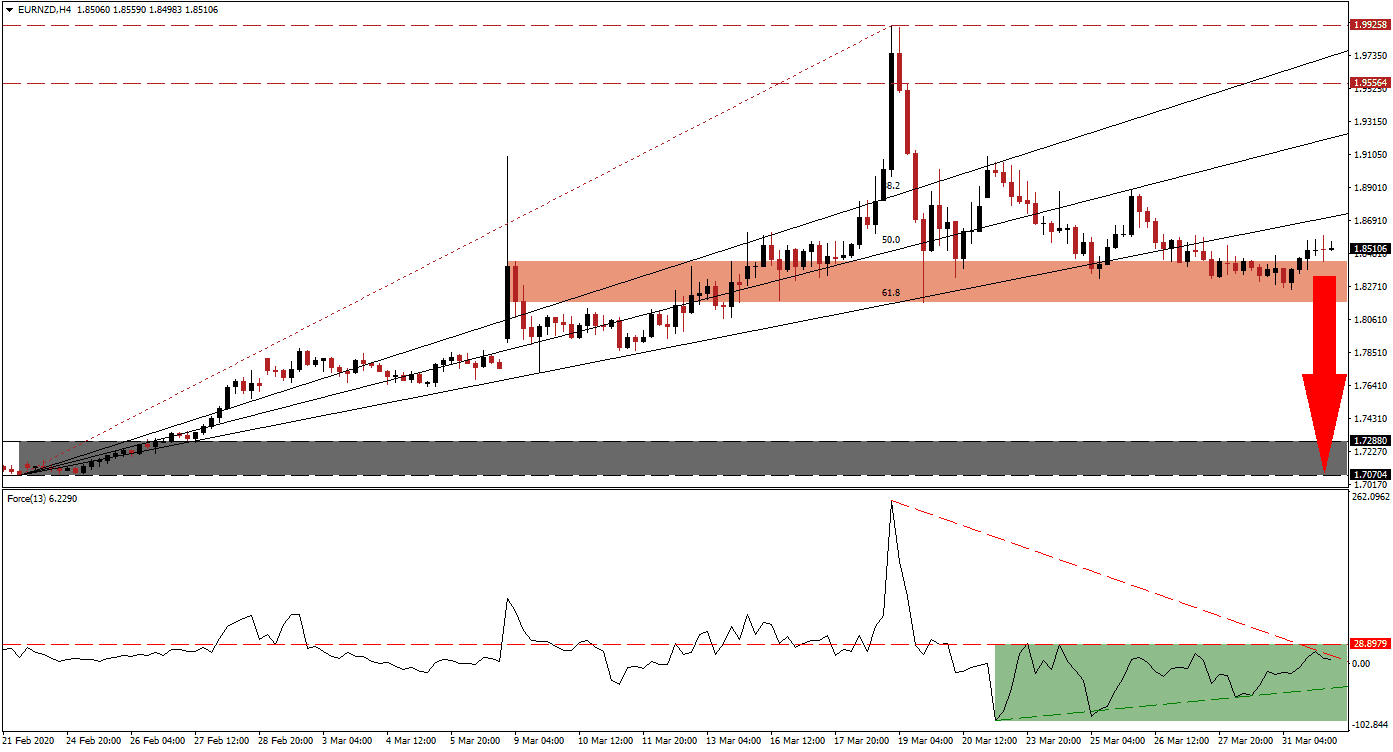Click the 21 Feb 2020 date label
Viewport: 1393px width, 752px height.
click(30, 742)
